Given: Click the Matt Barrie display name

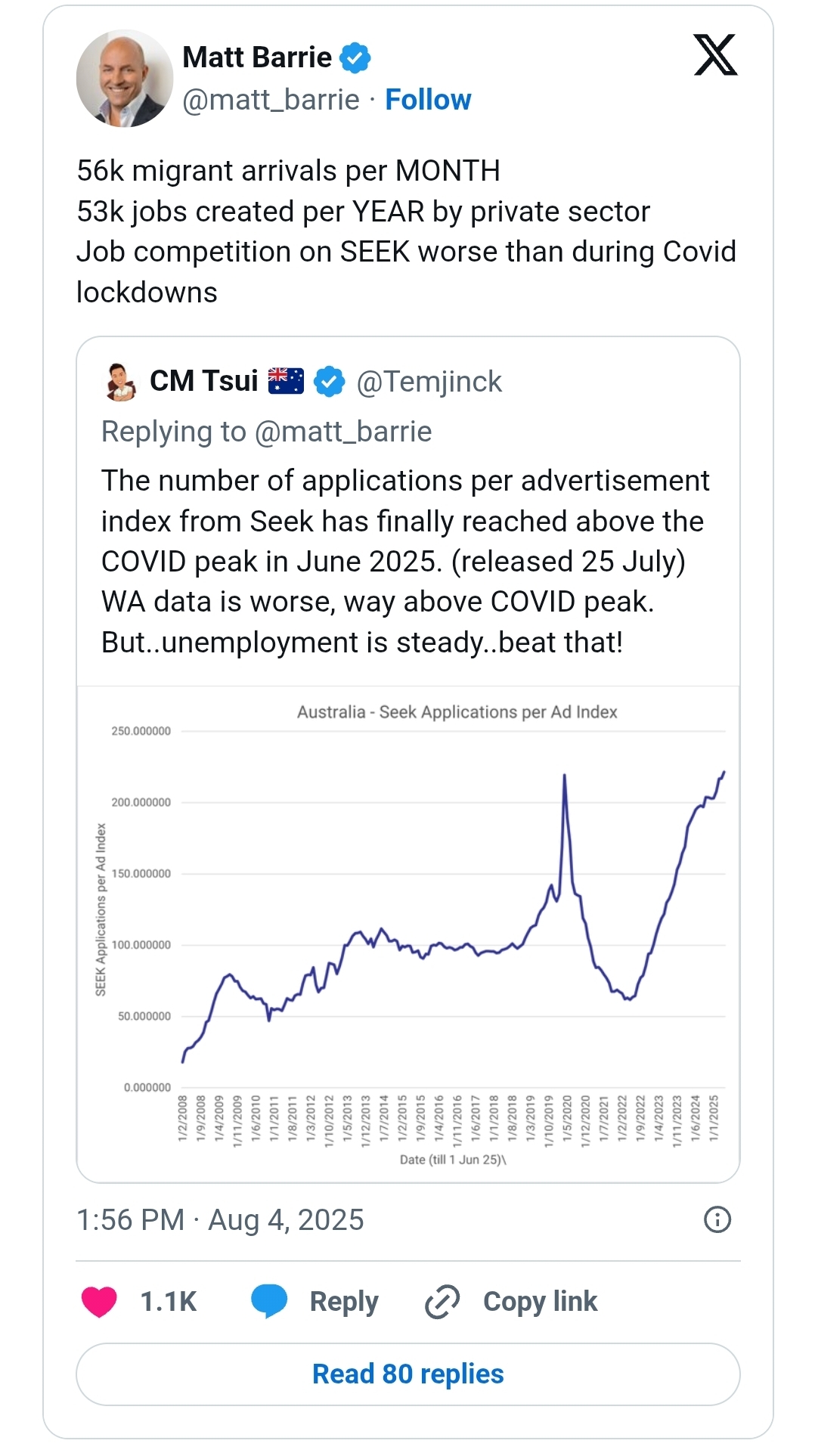Looking at the screenshot, I should [257, 57].
